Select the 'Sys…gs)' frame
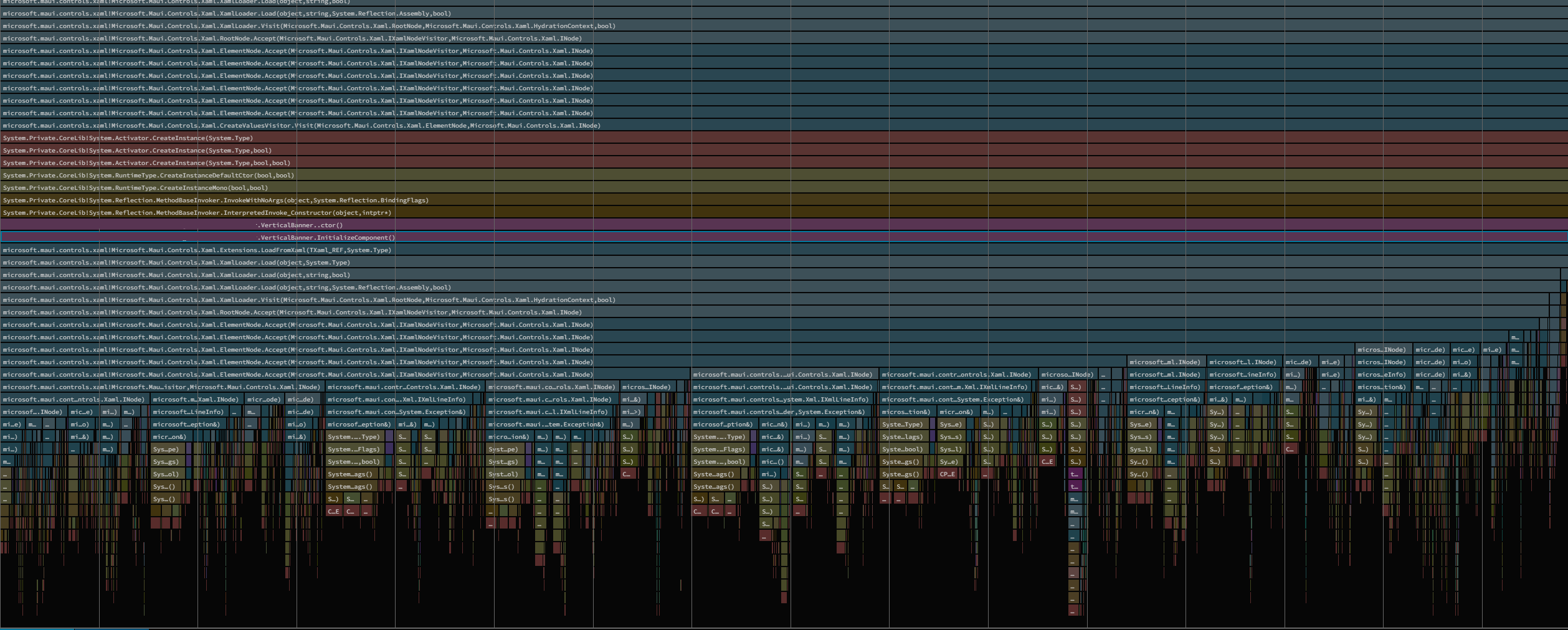This screenshot has width=1568, height=630. pyautogui.click(x=167, y=461)
